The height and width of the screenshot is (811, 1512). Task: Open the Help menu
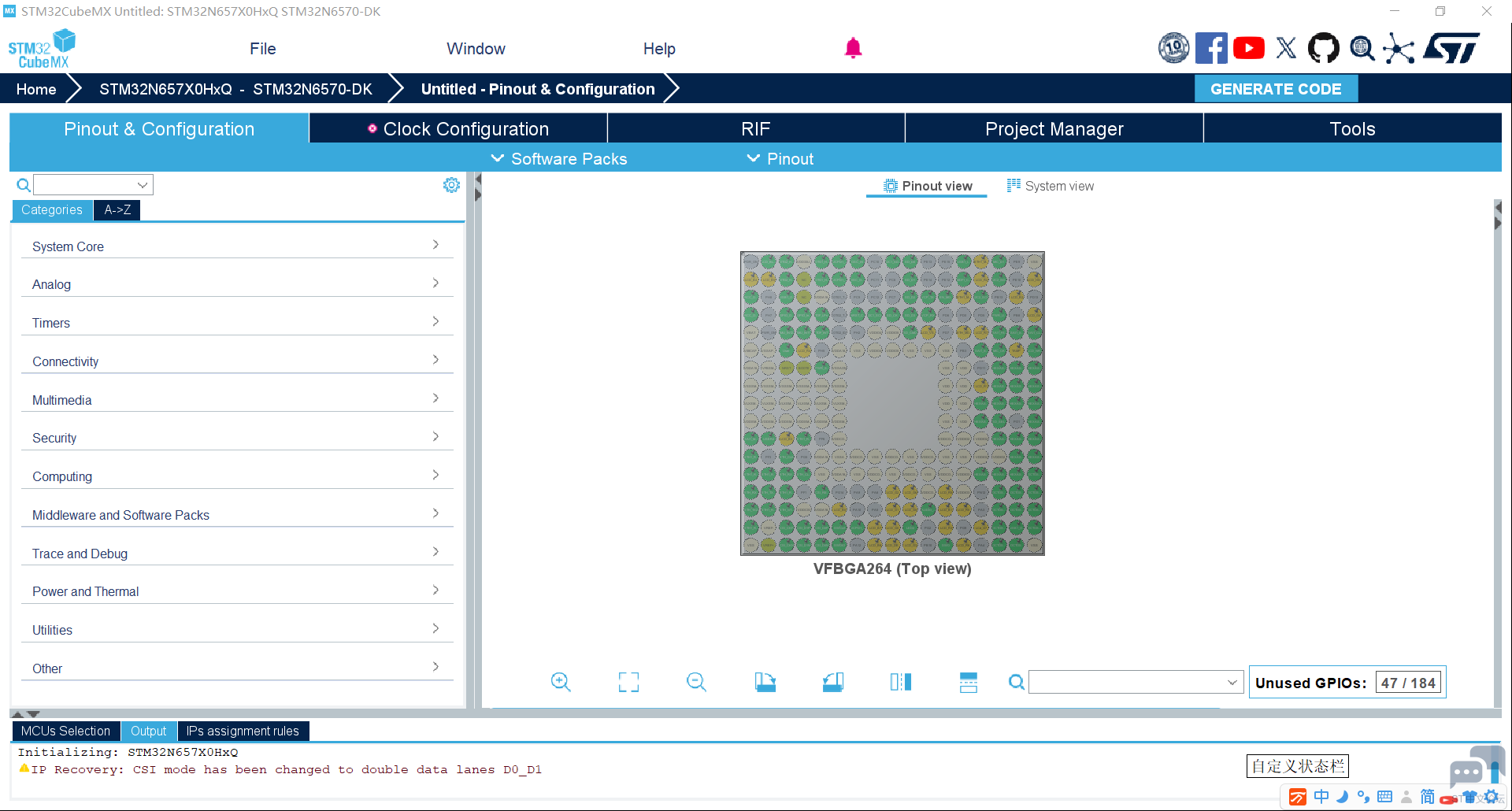659,49
